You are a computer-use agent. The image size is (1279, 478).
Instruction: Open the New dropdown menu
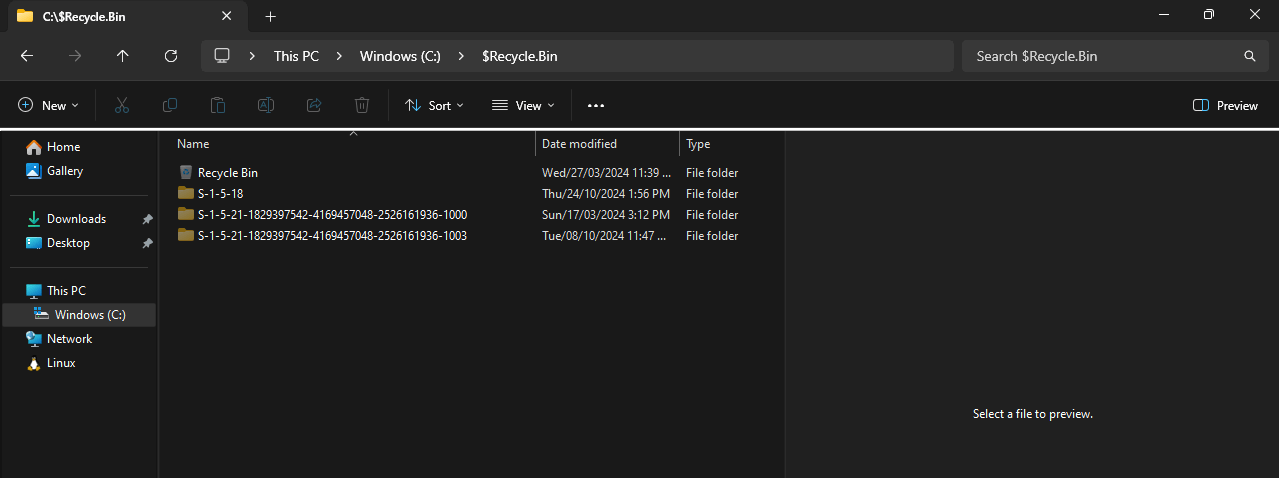tap(48, 105)
